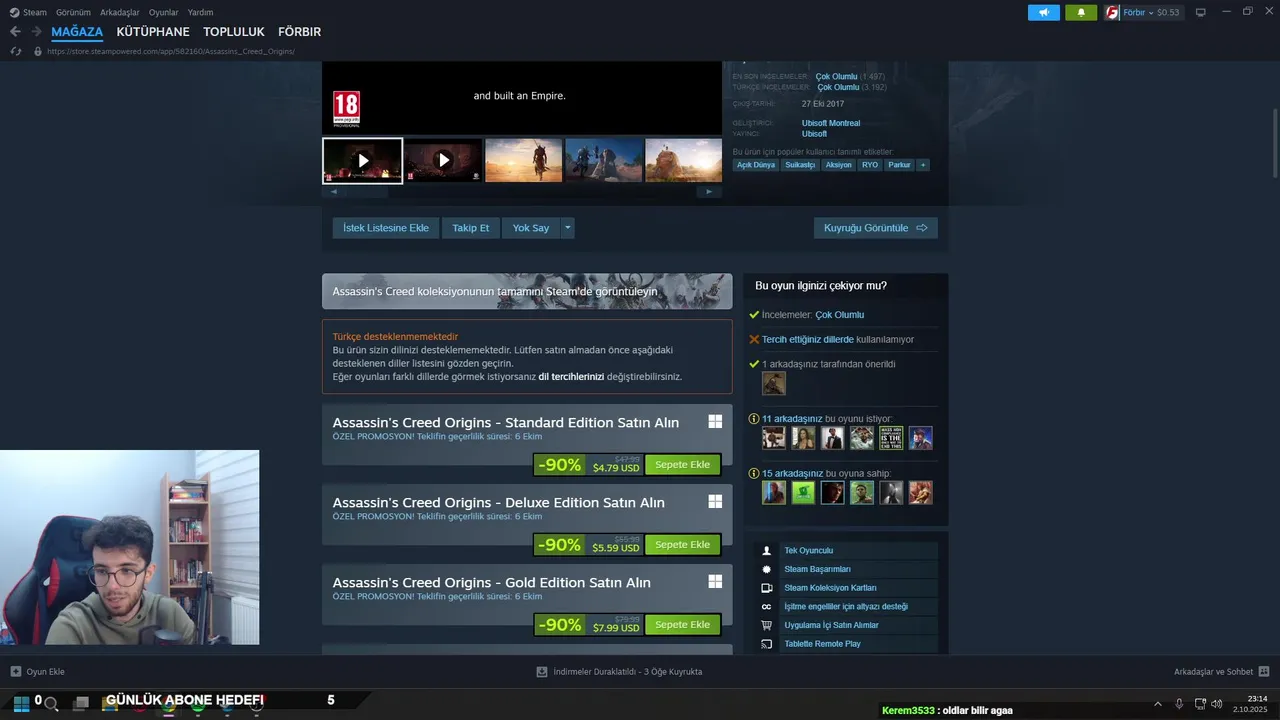
Task: Open the Windows Start button
Action: (x=21, y=703)
